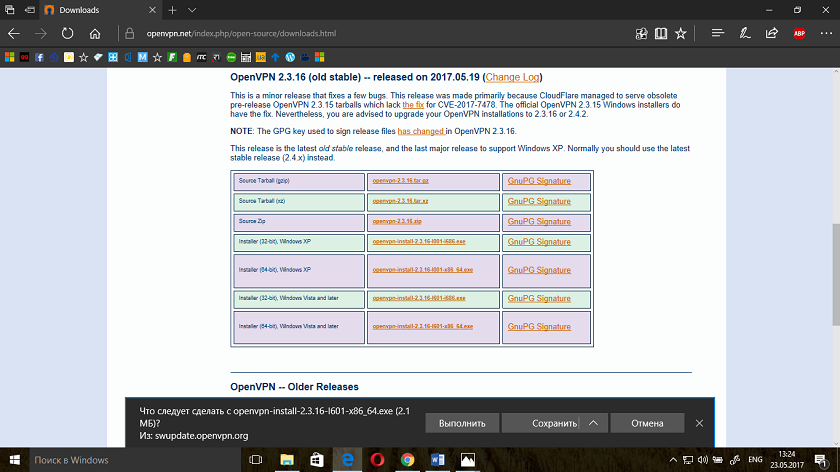This screenshot has width=840, height=472.
Task: Go back to the previous page
Action: coord(14,34)
